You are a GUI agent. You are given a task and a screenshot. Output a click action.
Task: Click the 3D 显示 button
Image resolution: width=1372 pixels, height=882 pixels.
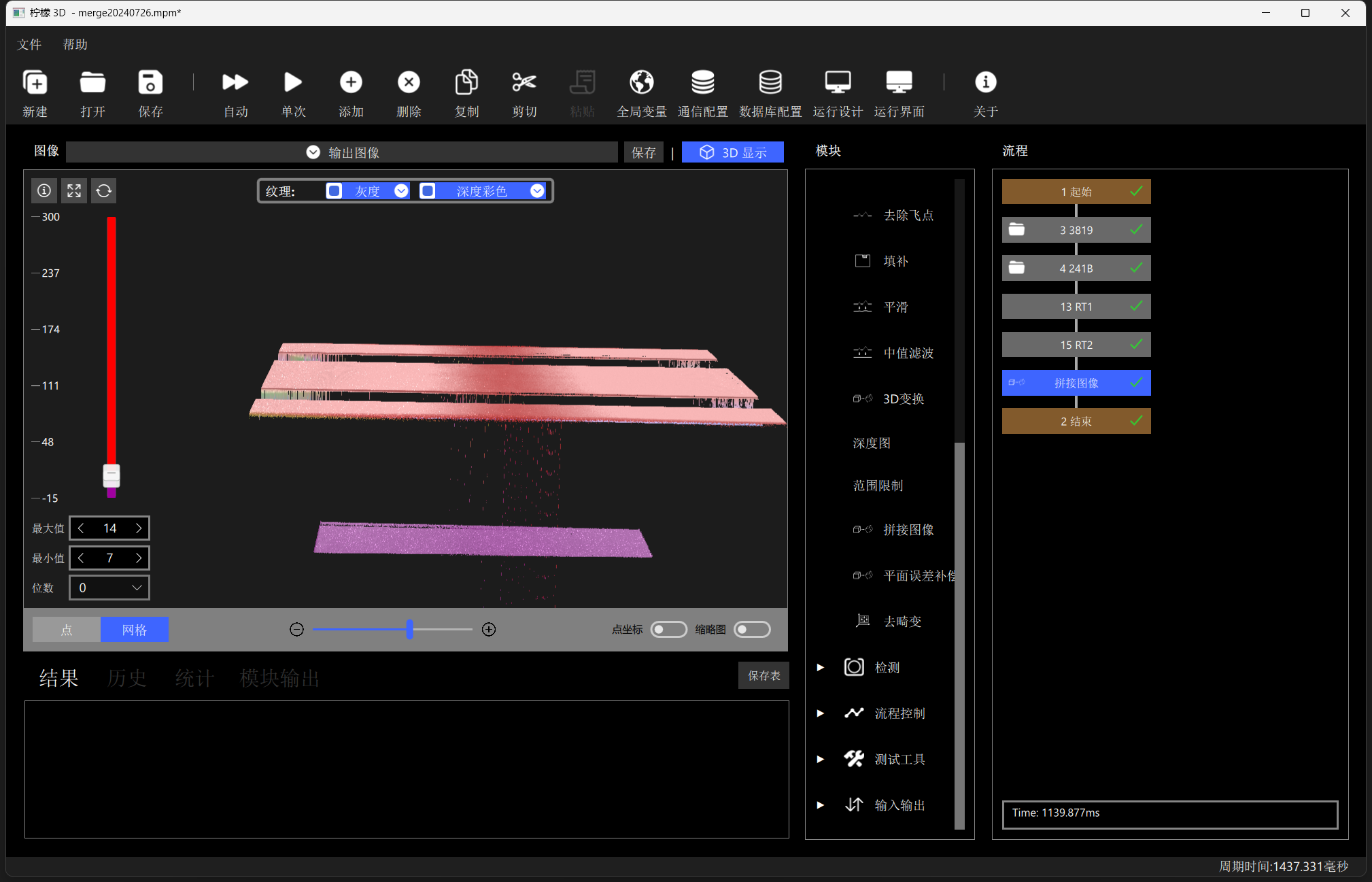coord(732,152)
